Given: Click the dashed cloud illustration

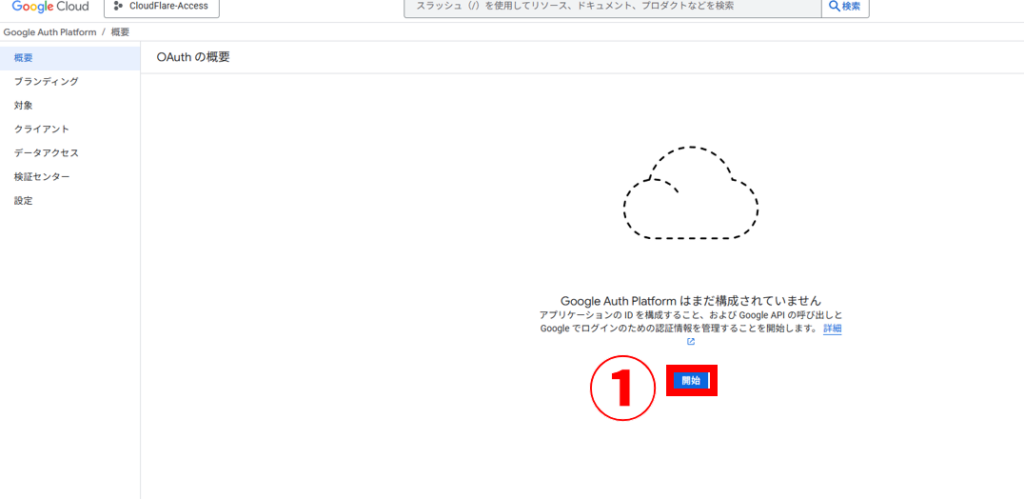Looking at the screenshot, I should click(x=690, y=192).
